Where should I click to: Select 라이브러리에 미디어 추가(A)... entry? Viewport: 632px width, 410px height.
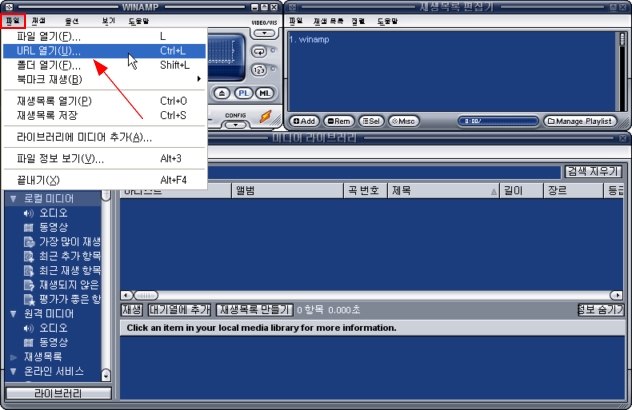pyautogui.click(x=104, y=137)
